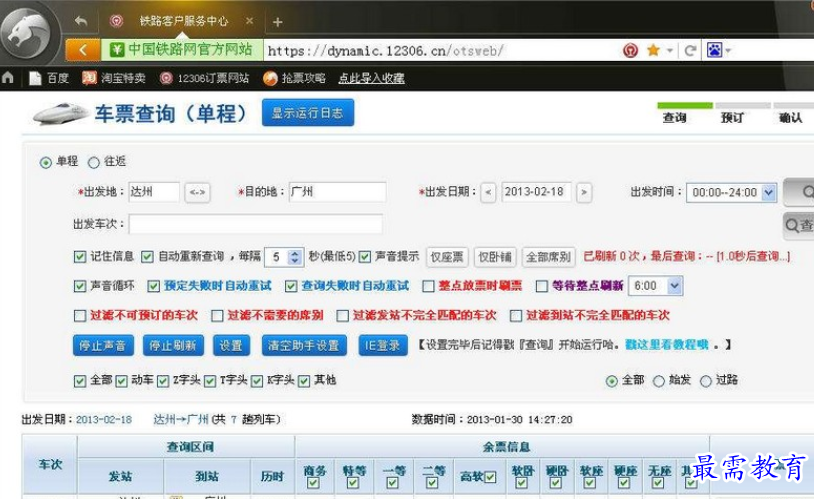This screenshot has height=499, width=814.
Task: Swap departure and destination with the <-> button
Action: (197, 192)
